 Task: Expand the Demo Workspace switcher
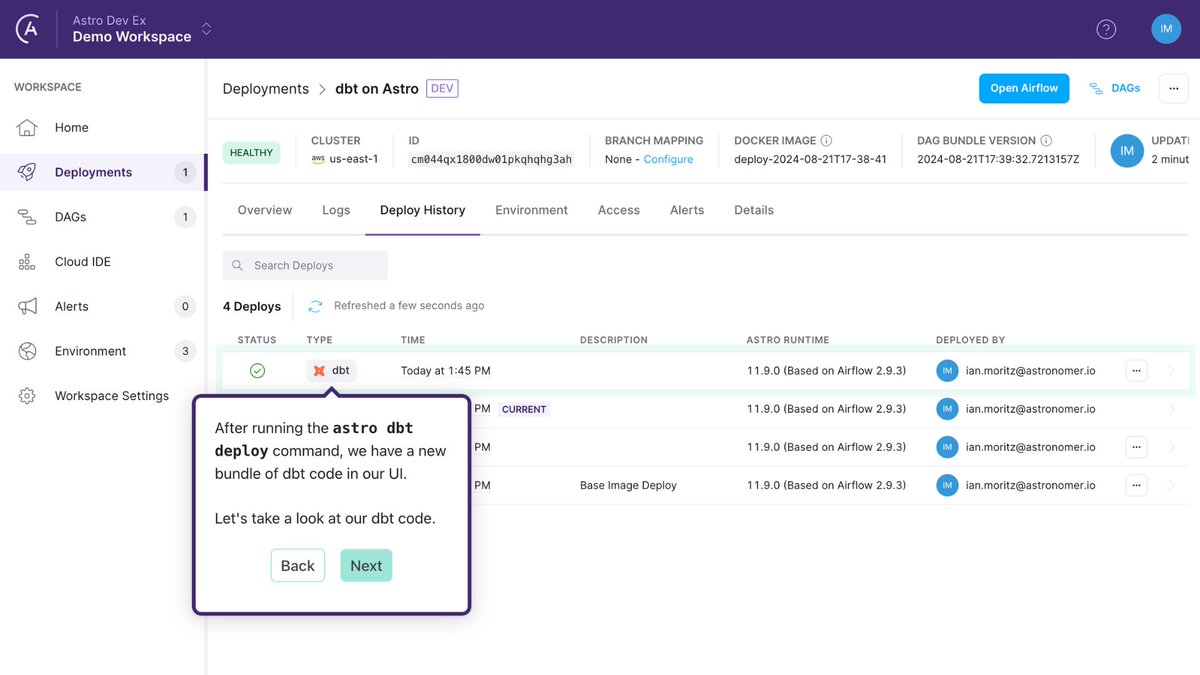(207, 29)
